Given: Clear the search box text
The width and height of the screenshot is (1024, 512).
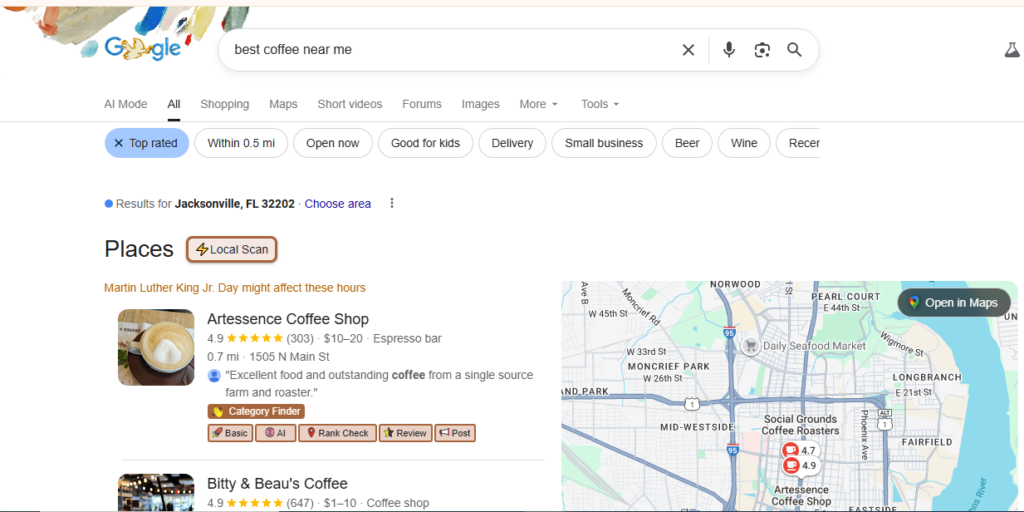Looking at the screenshot, I should (x=688, y=50).
